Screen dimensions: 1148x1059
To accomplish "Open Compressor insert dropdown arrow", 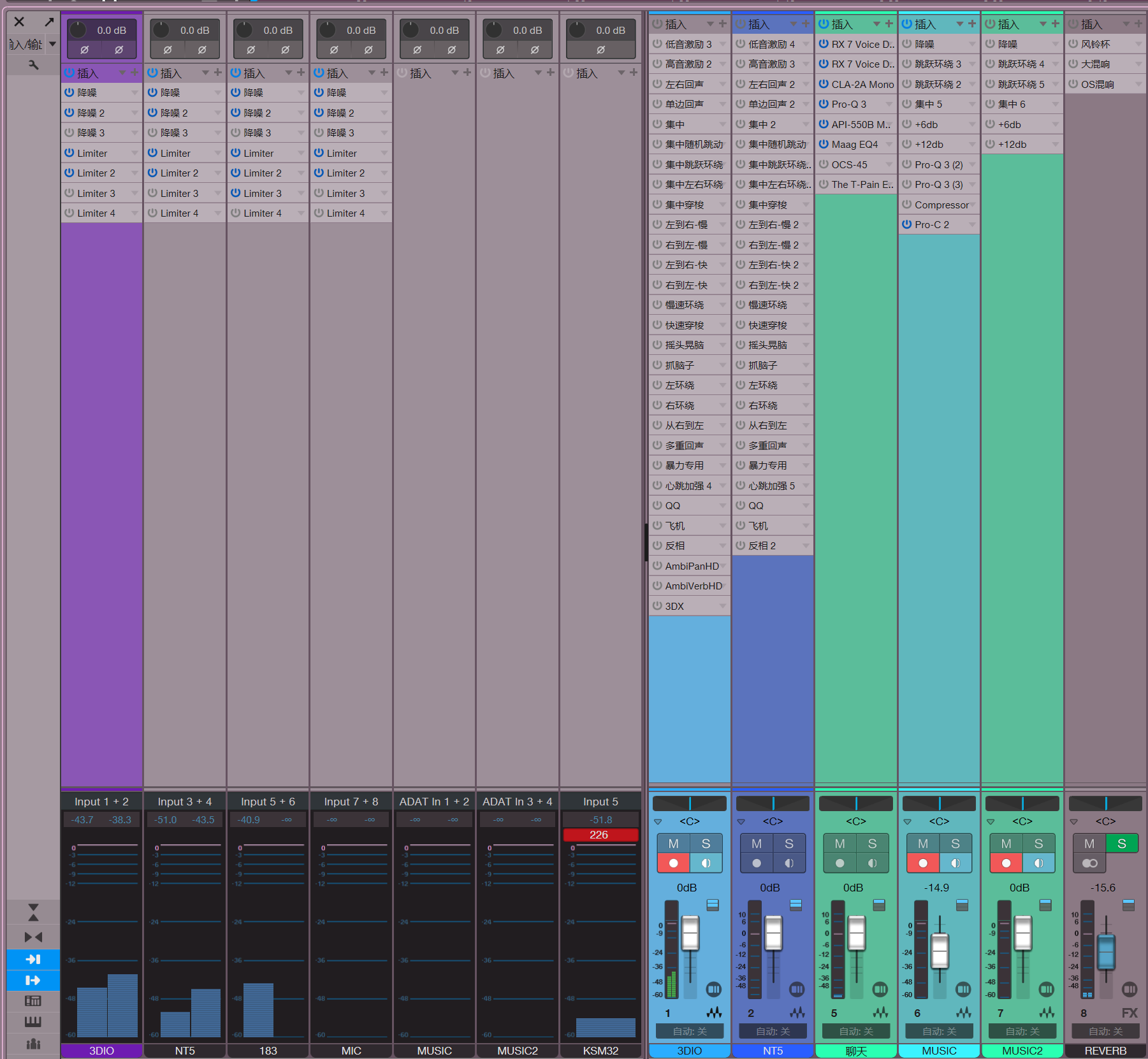I will coord(972,205).
